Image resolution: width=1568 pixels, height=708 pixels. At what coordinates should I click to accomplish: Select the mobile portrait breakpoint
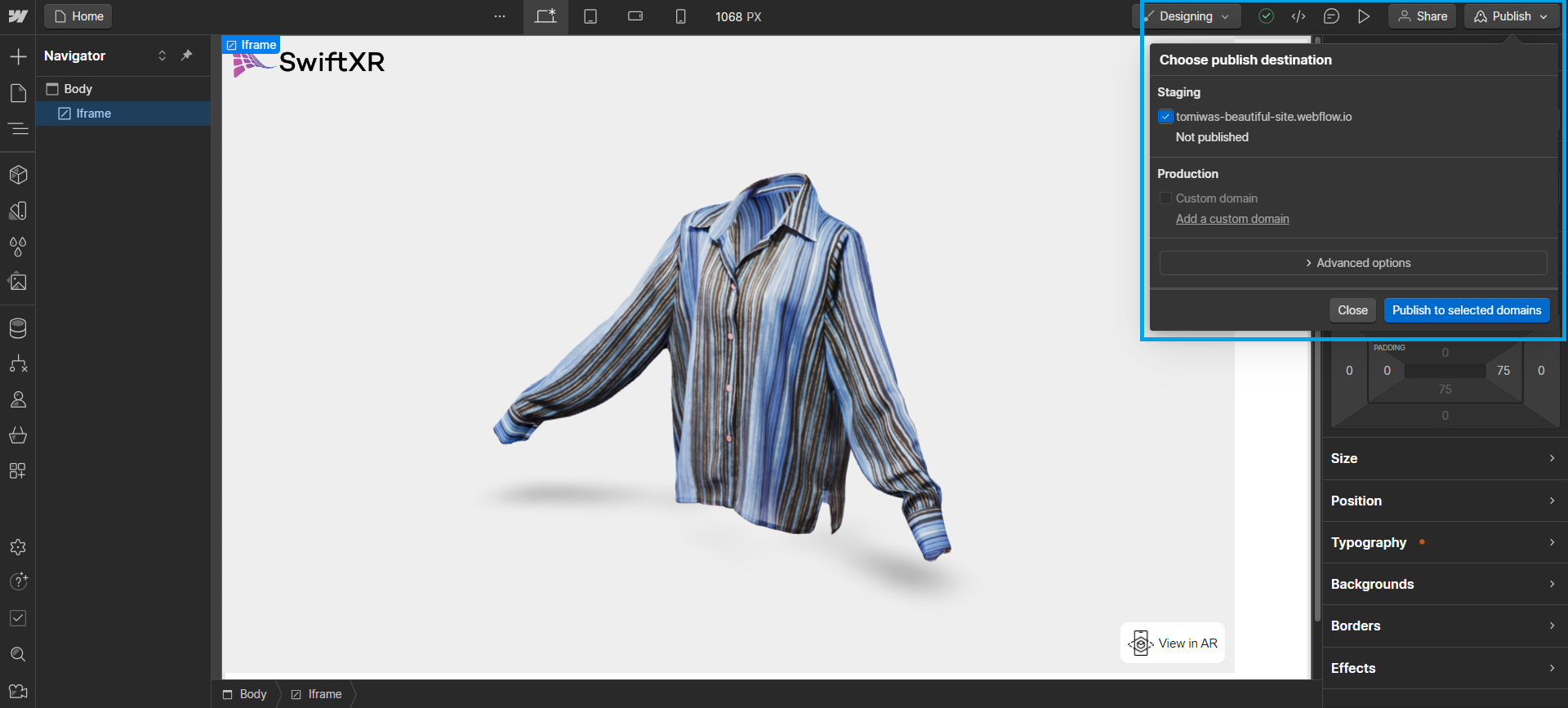click(680, 16)
